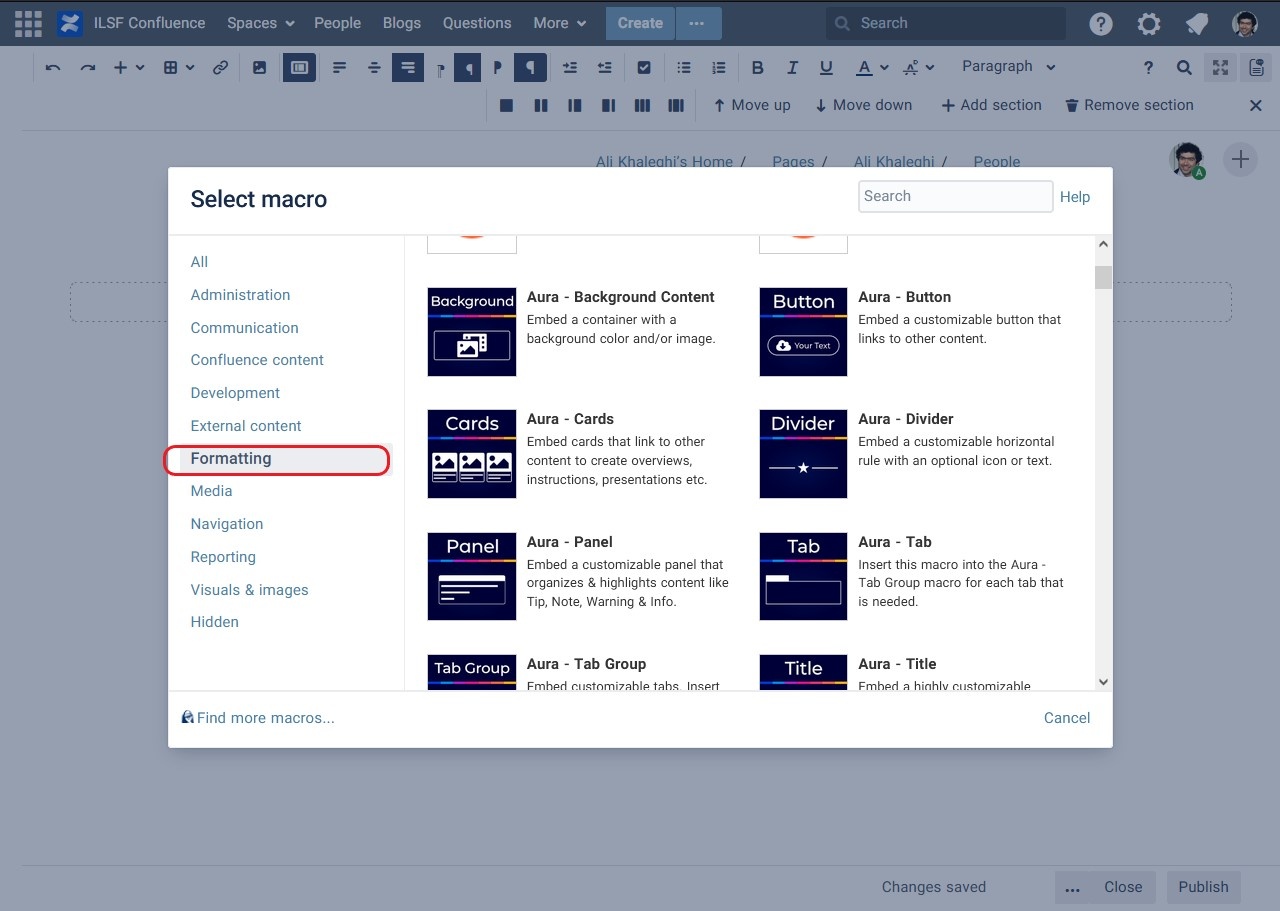This screenshot has height=911, width=1280.
Task: Select the Visuals & images category
Action: [x=249, y=590]
